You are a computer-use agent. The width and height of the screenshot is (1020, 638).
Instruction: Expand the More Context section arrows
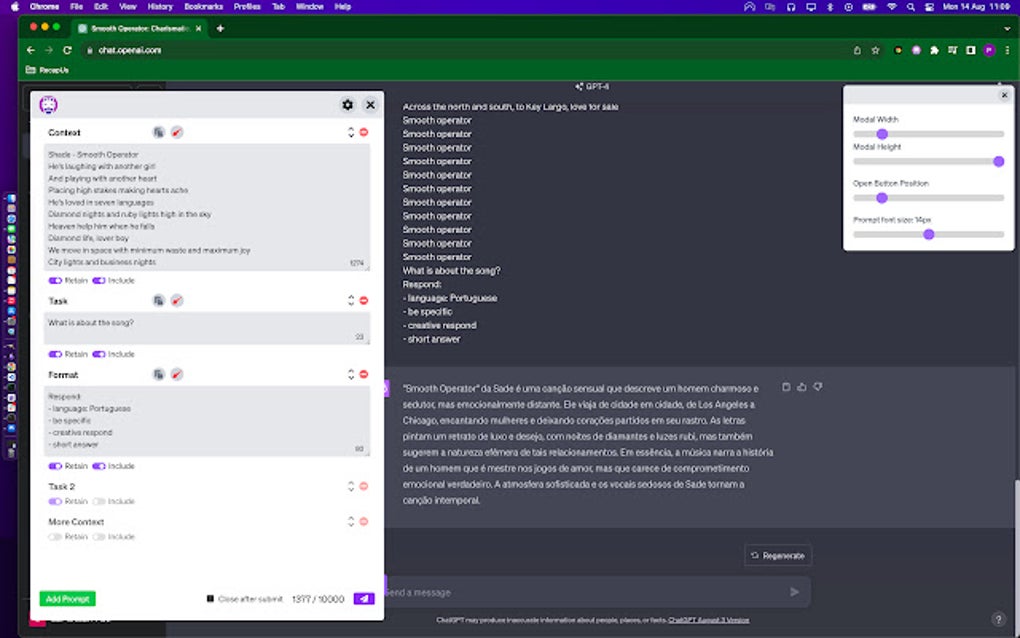[x=351, y=521]
